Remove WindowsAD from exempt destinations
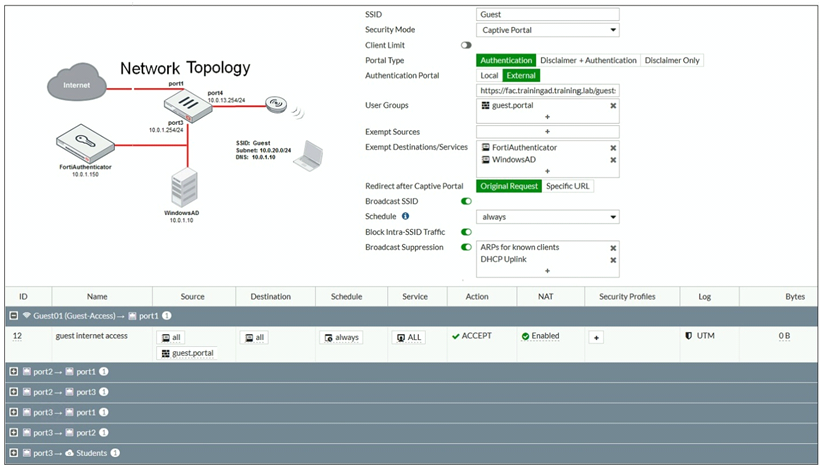The height and width of the screenshot is (467, 821). 612,160
